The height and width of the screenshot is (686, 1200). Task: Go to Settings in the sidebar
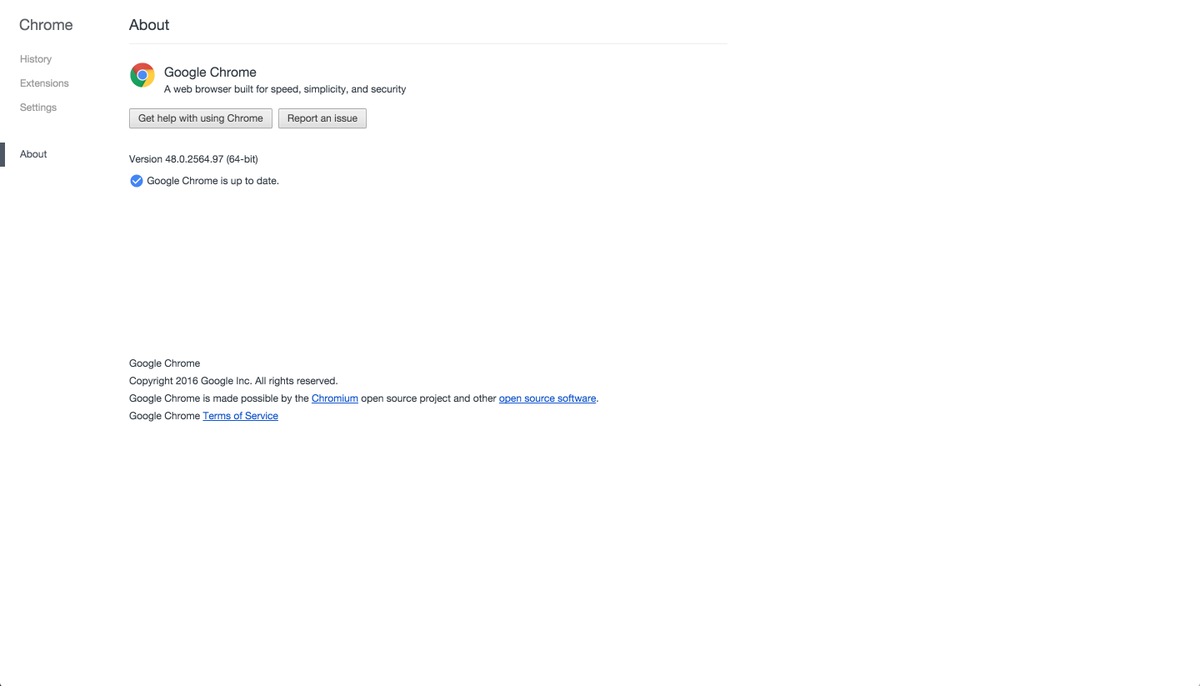coord(38,107)
